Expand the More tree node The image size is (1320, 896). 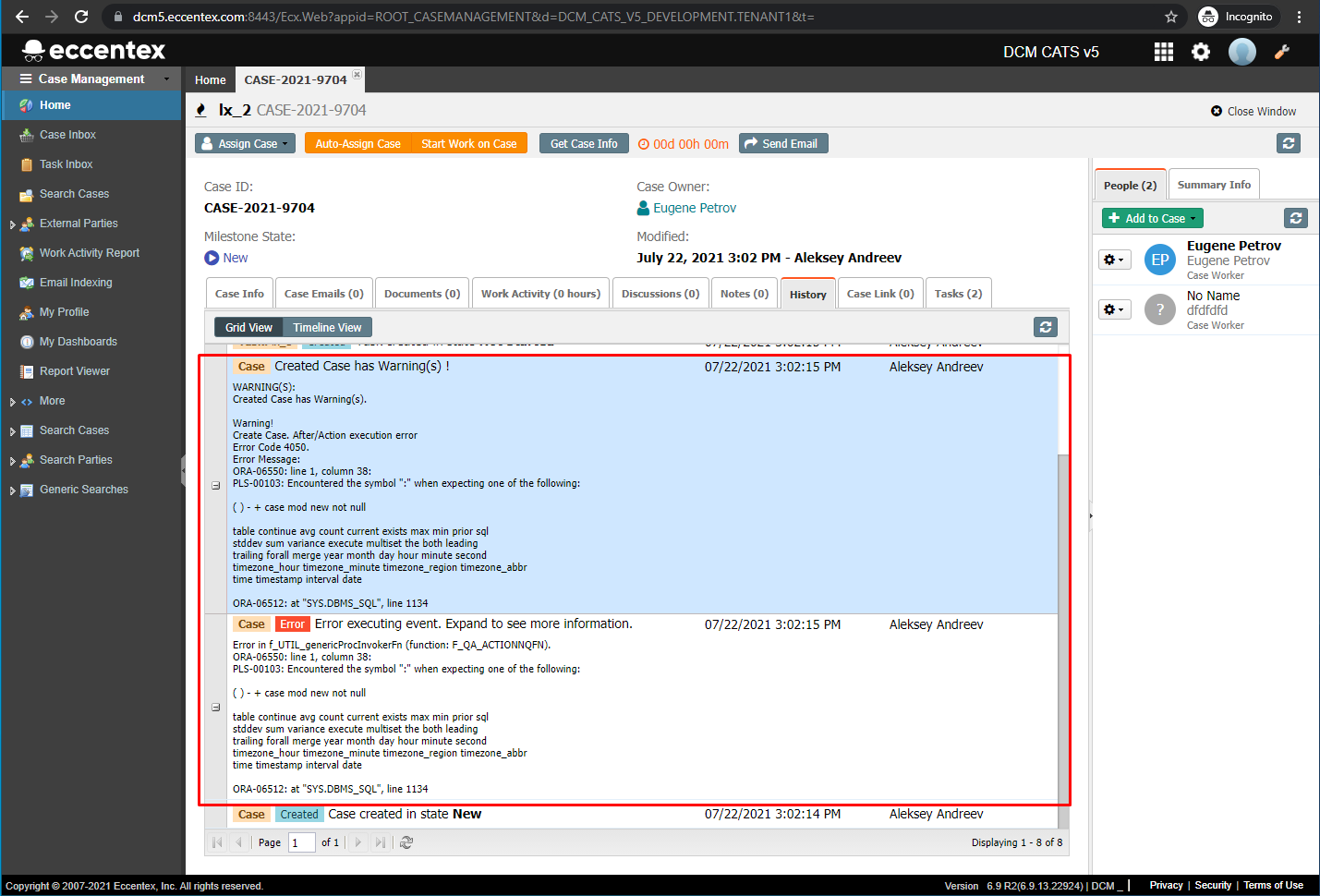coord(12,402)
